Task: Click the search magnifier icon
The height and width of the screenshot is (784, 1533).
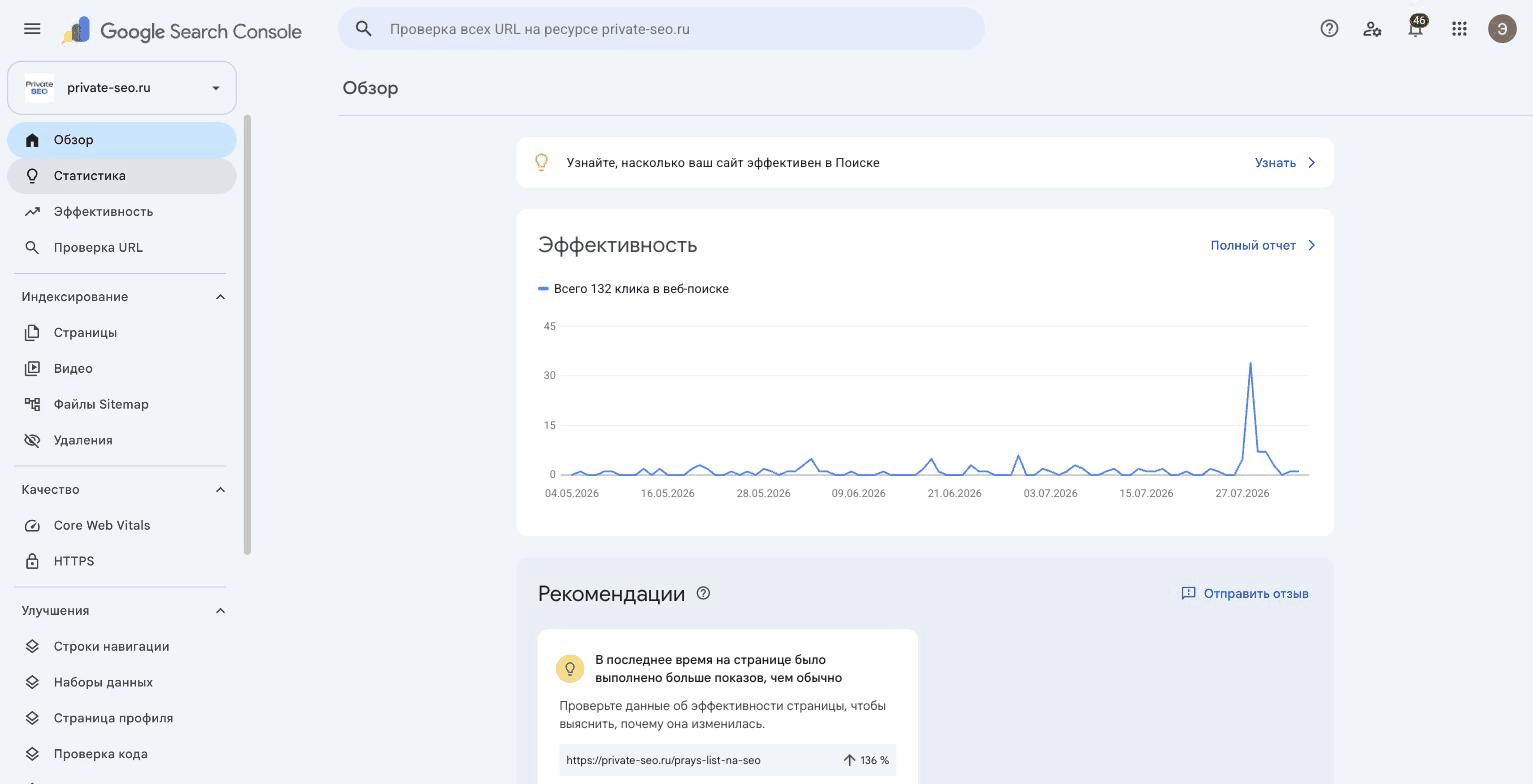Action: (364, 29)
